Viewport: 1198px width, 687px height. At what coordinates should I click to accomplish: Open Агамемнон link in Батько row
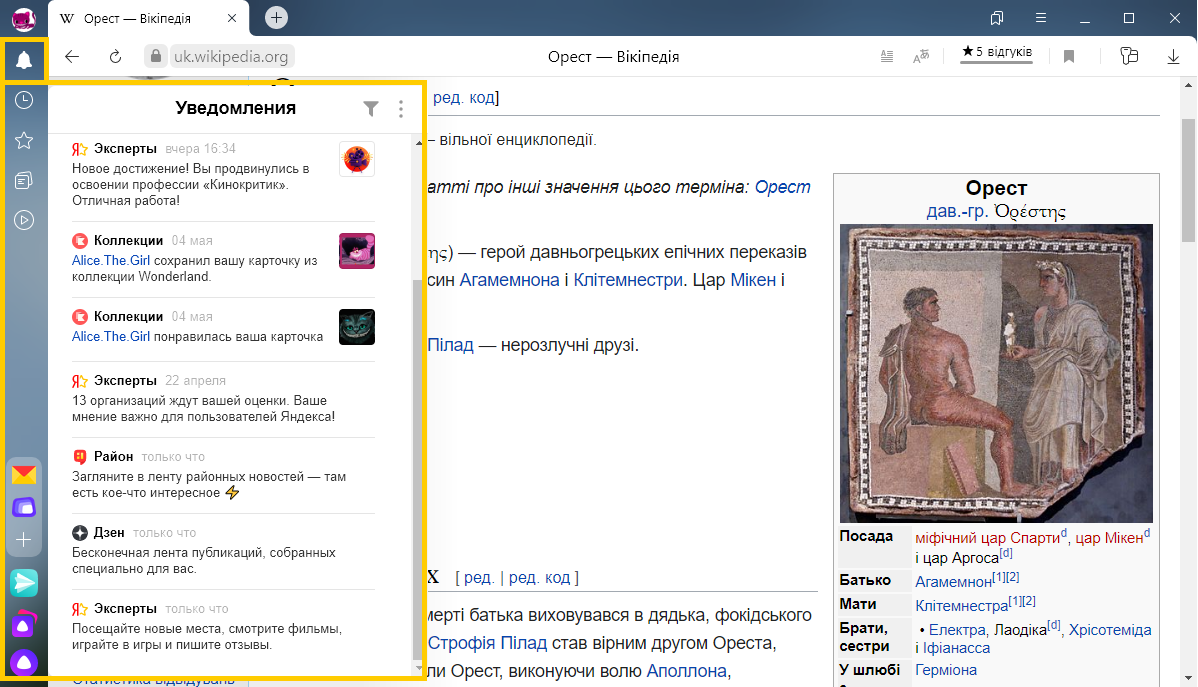pyautogui.click(x=954, y=582)
